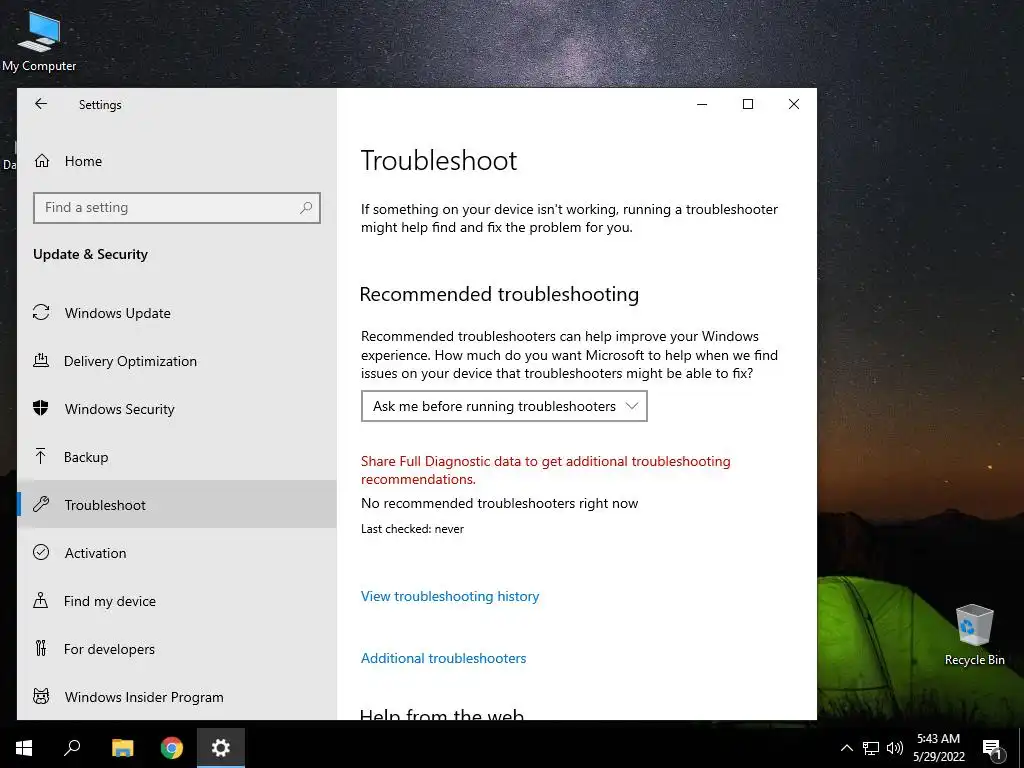
Task: Click the Settings gear on the taskbar
Action: click(221, 748)
